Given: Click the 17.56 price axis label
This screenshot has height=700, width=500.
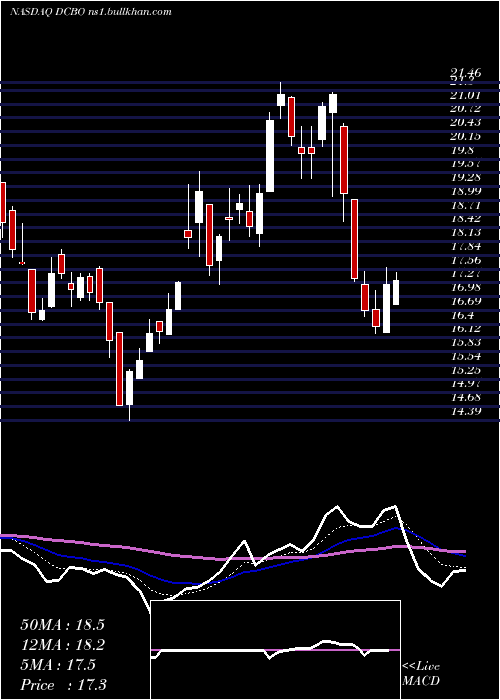Looking at the screenshot, I should coord(466,260).
